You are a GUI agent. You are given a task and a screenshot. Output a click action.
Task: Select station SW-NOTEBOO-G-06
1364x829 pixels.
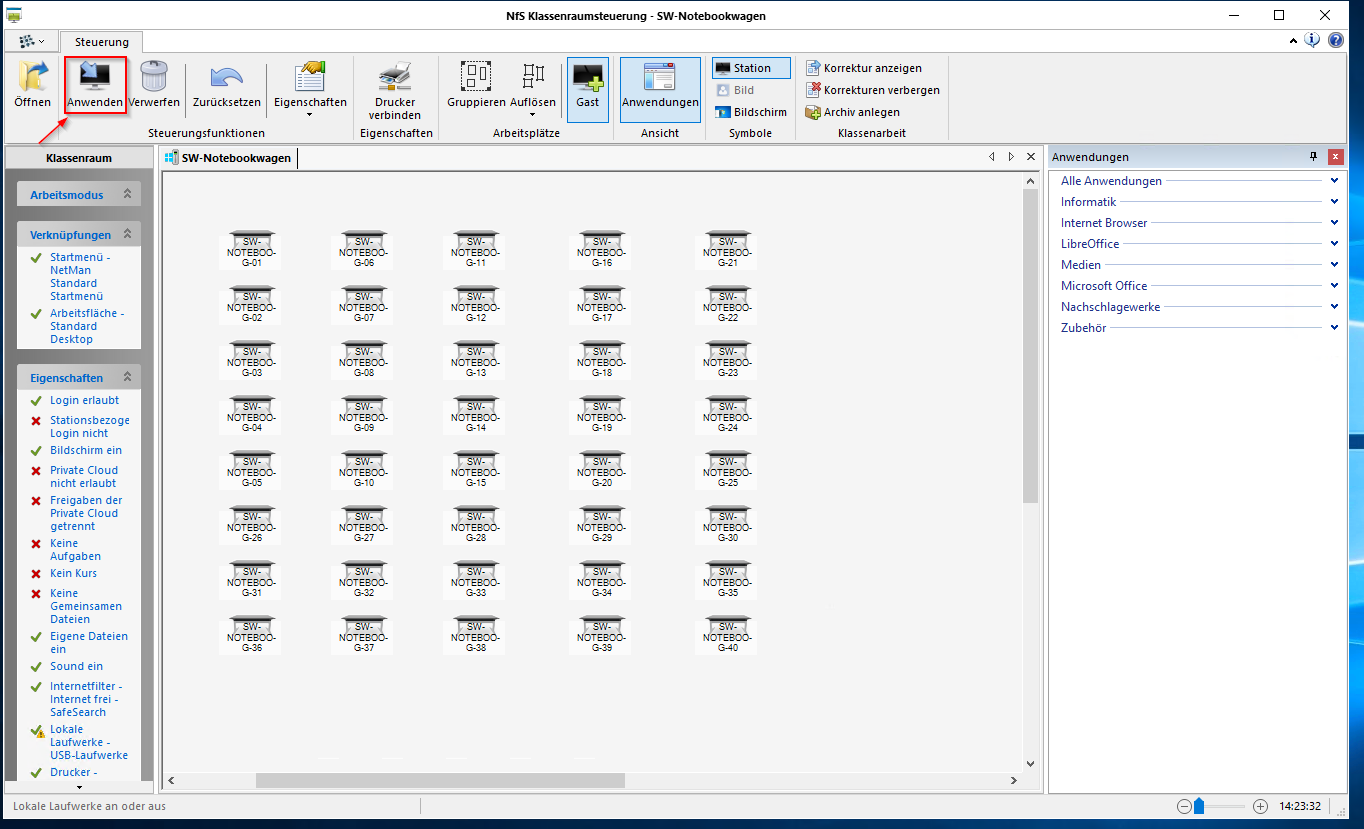pyautogui.click(x=363, y=249)
